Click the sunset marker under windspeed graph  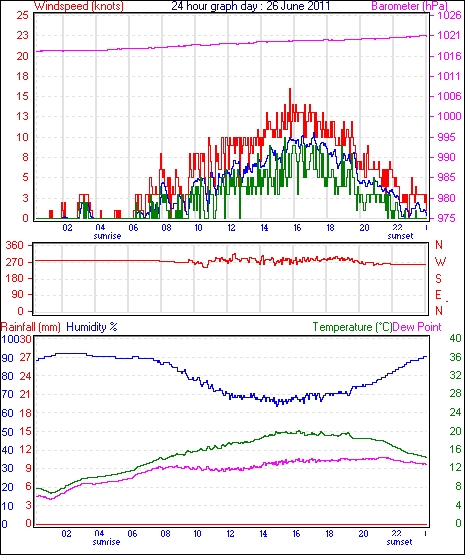click(400, 236)
